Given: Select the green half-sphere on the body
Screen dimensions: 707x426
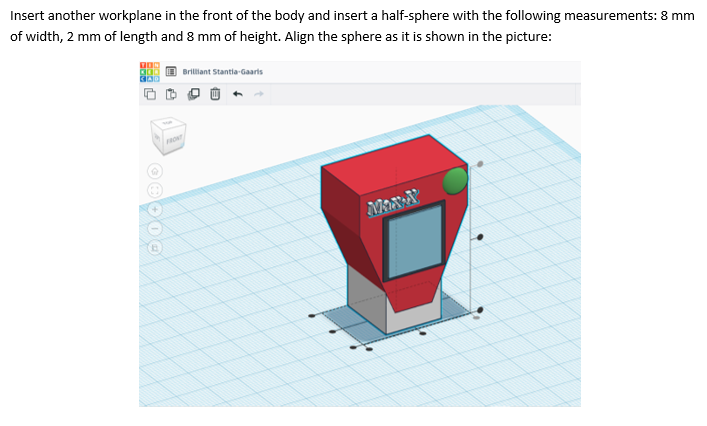Looking at the screenshot, I should 455,181.
